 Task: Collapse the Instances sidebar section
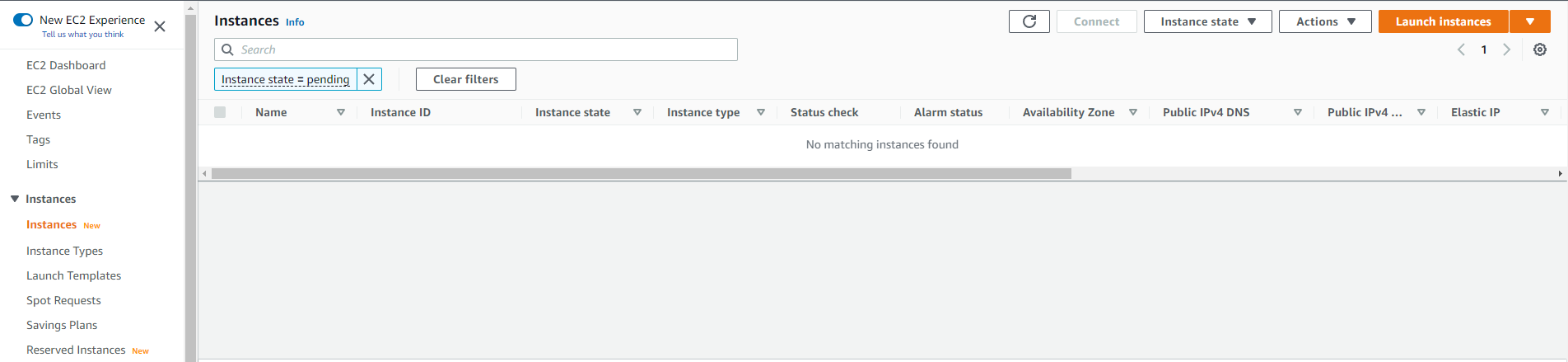(15, 199)
